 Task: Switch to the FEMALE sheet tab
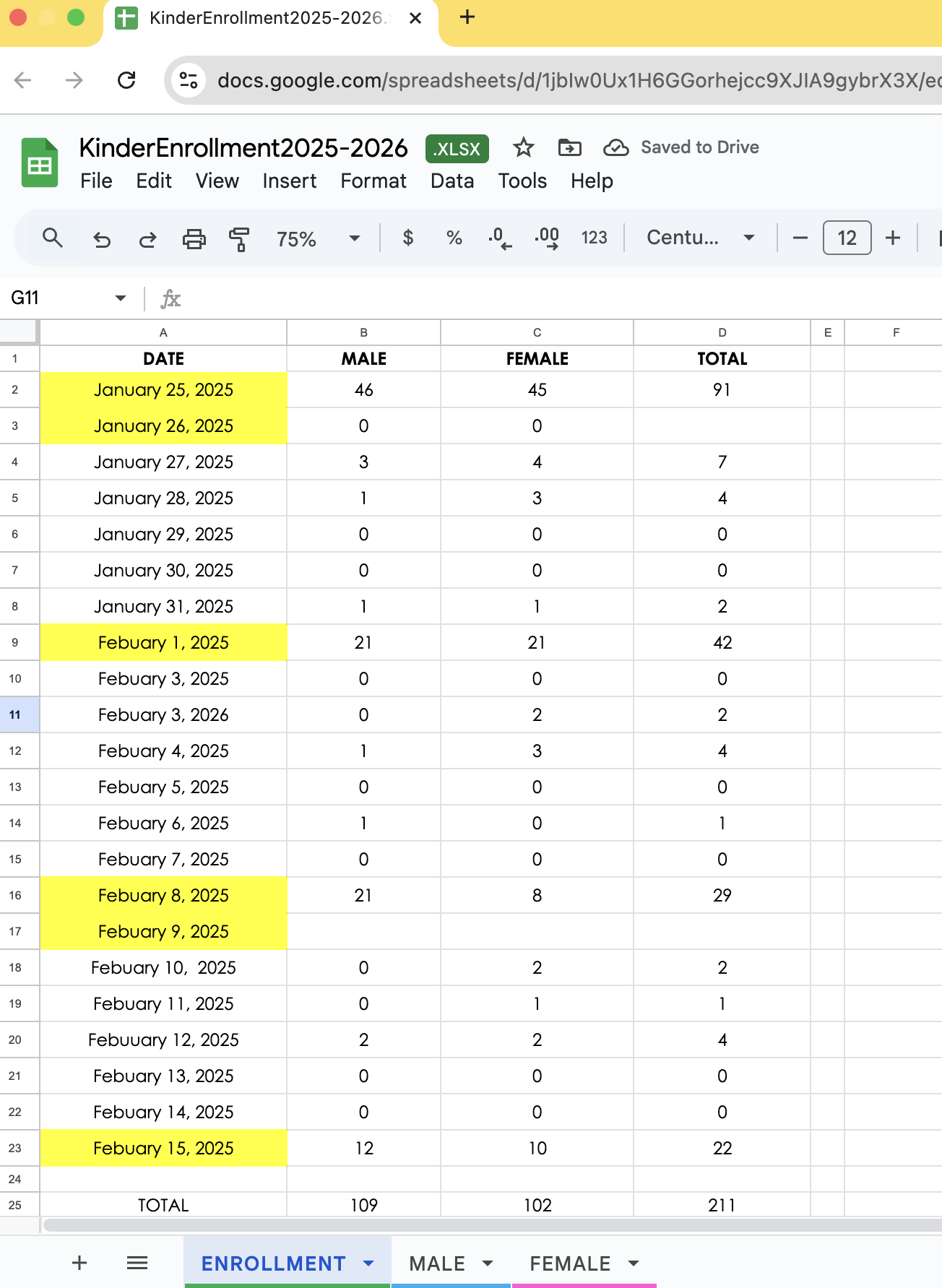click(x=570, y=1263)
